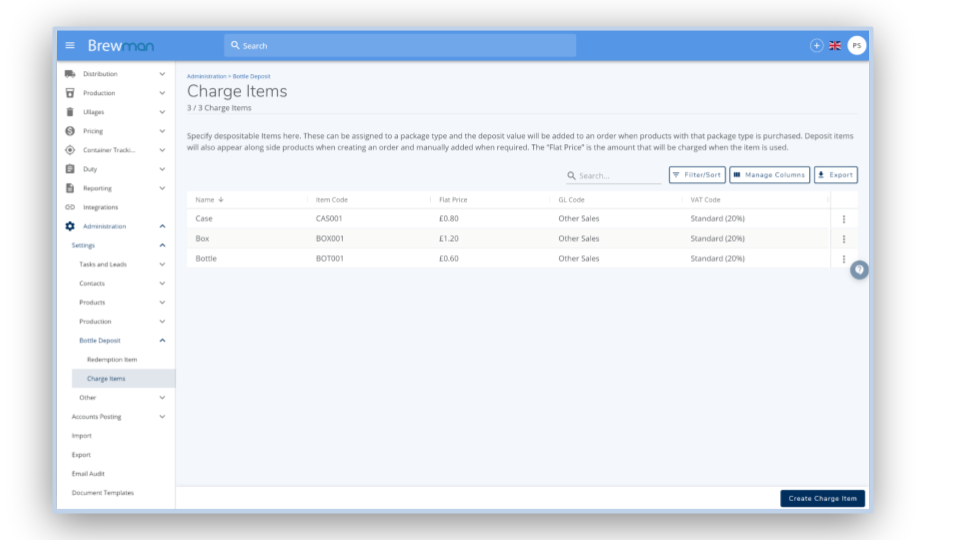The width and height of the screenshot is (960, 540).
Task: Click the Export table button
Action: coord(836,175)
